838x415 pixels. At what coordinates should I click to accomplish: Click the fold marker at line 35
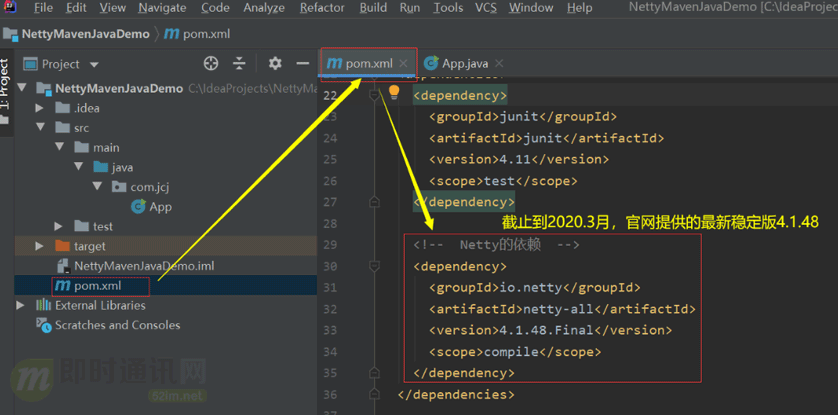[374, 373]
